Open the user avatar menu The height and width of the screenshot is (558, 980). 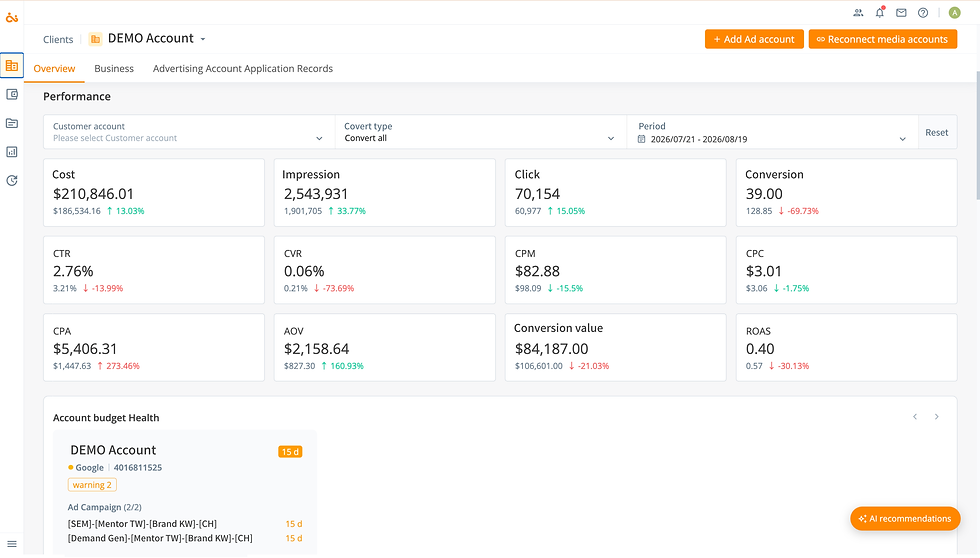(954, 12)
